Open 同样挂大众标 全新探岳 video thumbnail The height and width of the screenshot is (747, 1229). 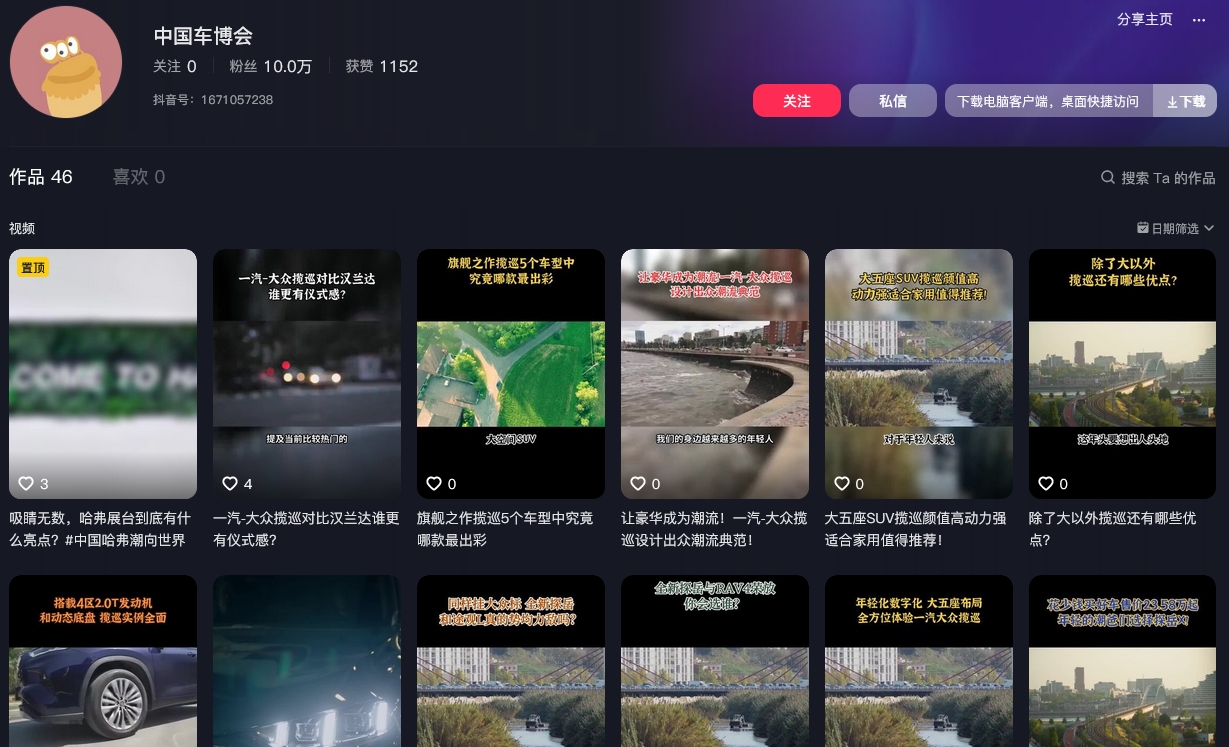pos(511,661)
